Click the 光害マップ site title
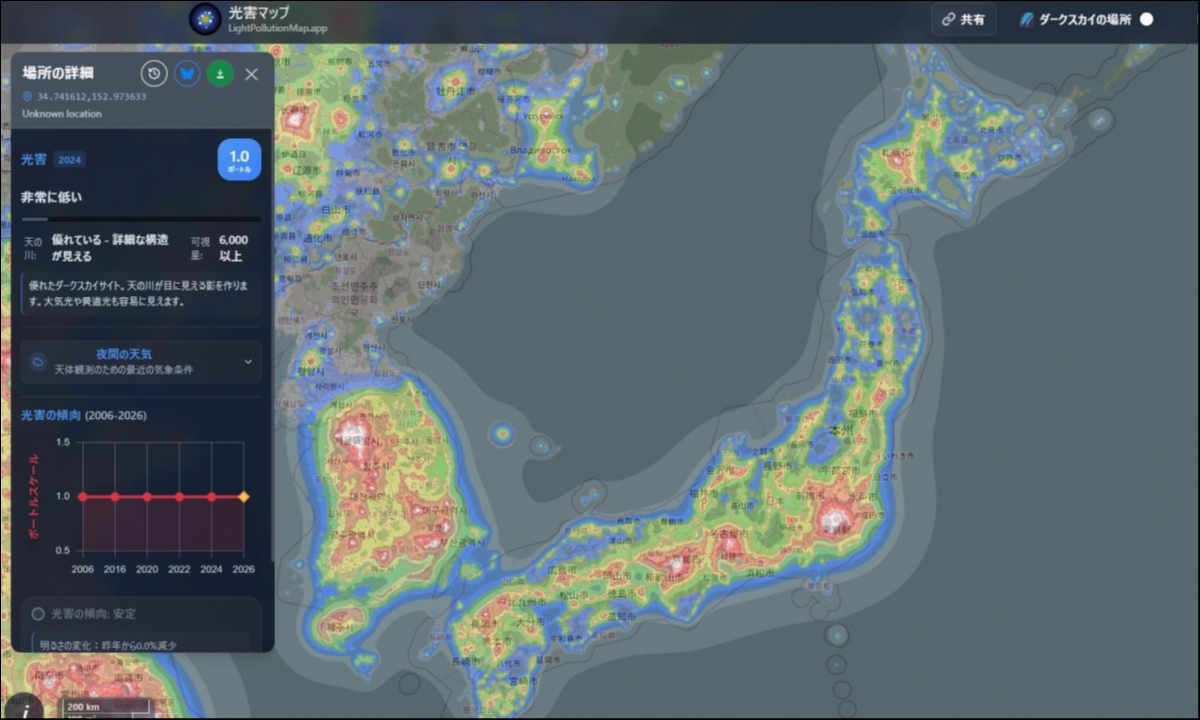The height and width of the screenshot is (720, 1200). pyautogui.click(x=257, y=13)
